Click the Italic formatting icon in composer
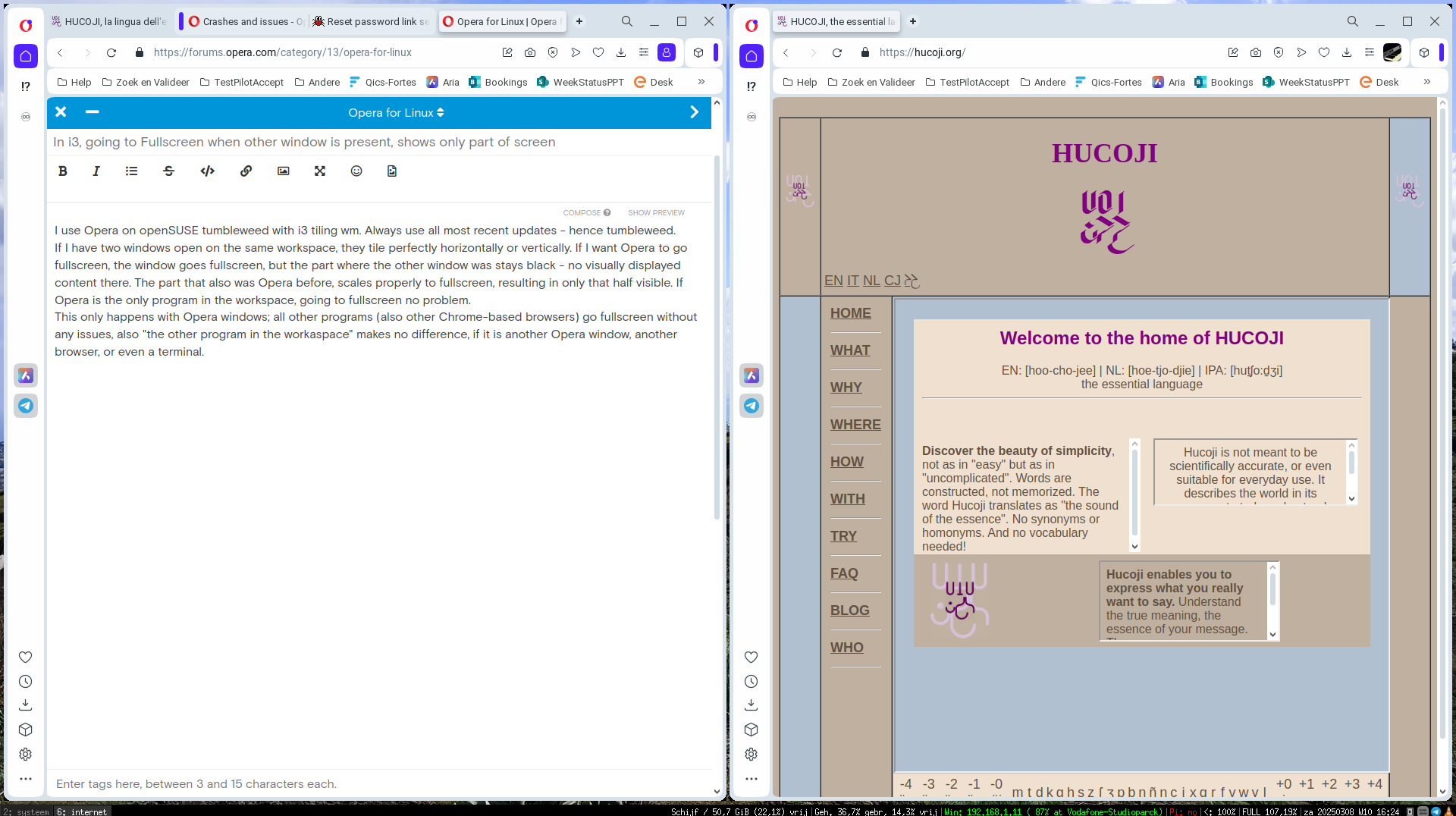 tap(96, 171)
